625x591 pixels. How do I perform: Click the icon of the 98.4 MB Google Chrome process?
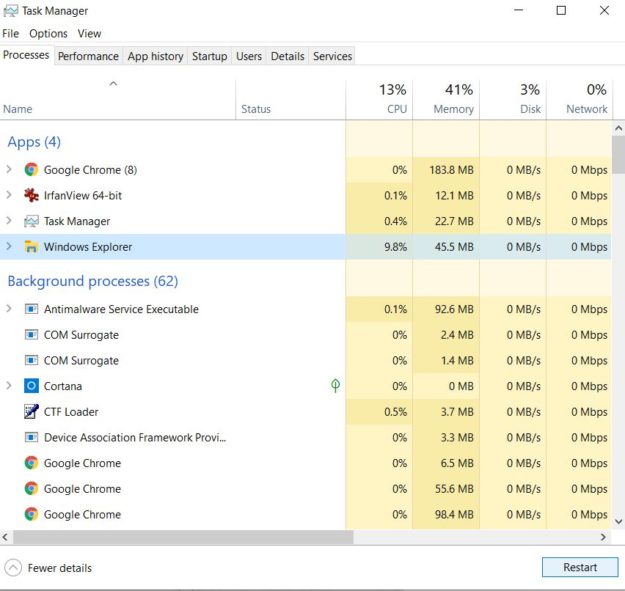31,514
